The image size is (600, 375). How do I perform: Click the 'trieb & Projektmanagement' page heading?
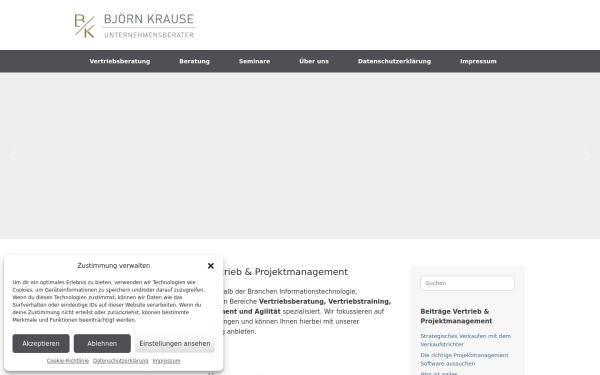pyautogui.click(x=285, y=272)
